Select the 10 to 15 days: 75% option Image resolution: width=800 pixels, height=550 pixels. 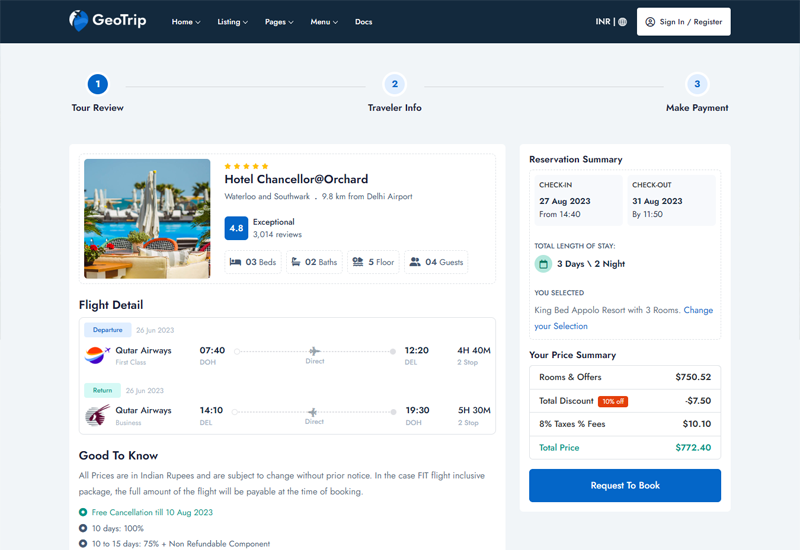84,544
